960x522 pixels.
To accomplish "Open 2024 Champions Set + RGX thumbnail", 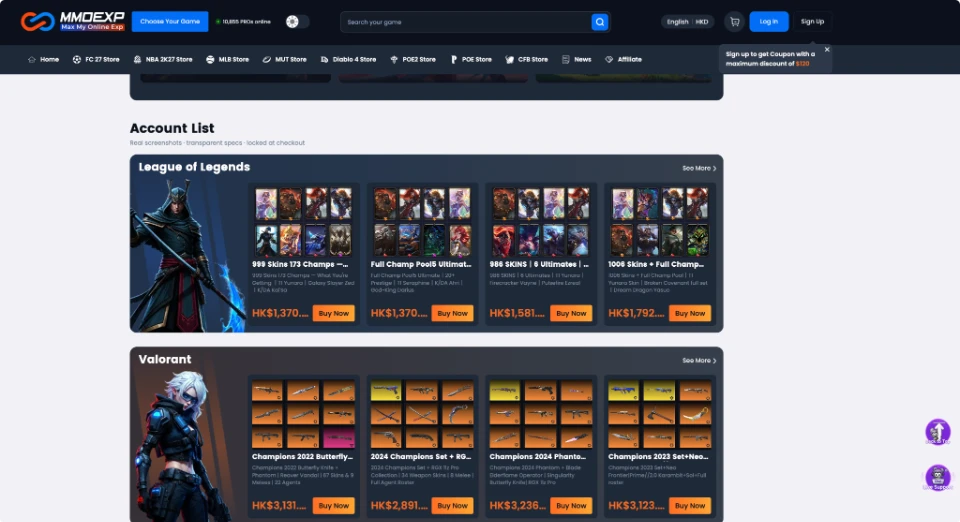I will (422, 414).
